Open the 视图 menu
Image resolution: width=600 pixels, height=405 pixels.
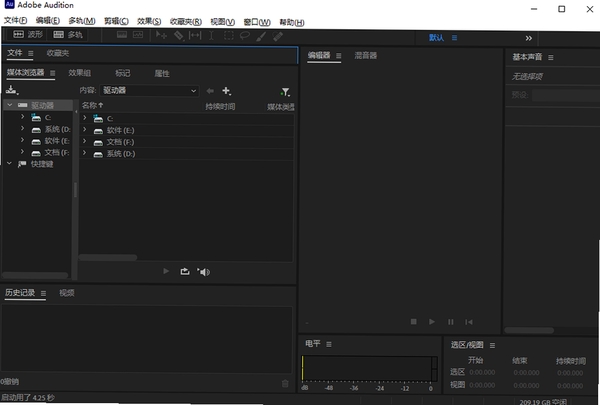point(223,22)
